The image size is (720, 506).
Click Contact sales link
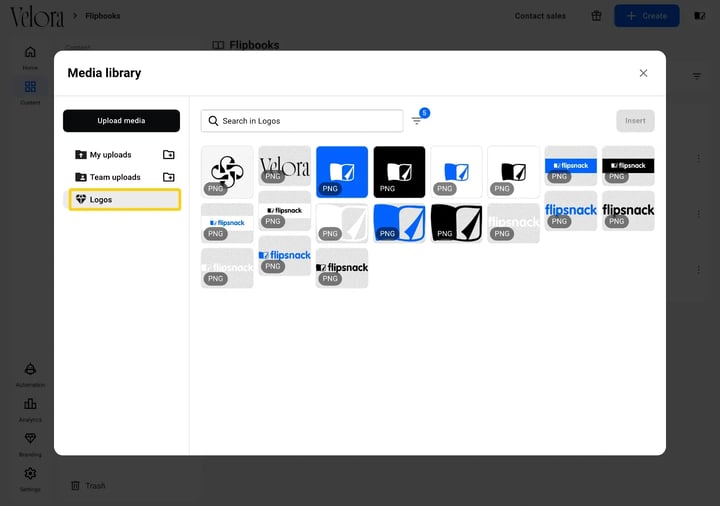[x=540, y=16]
